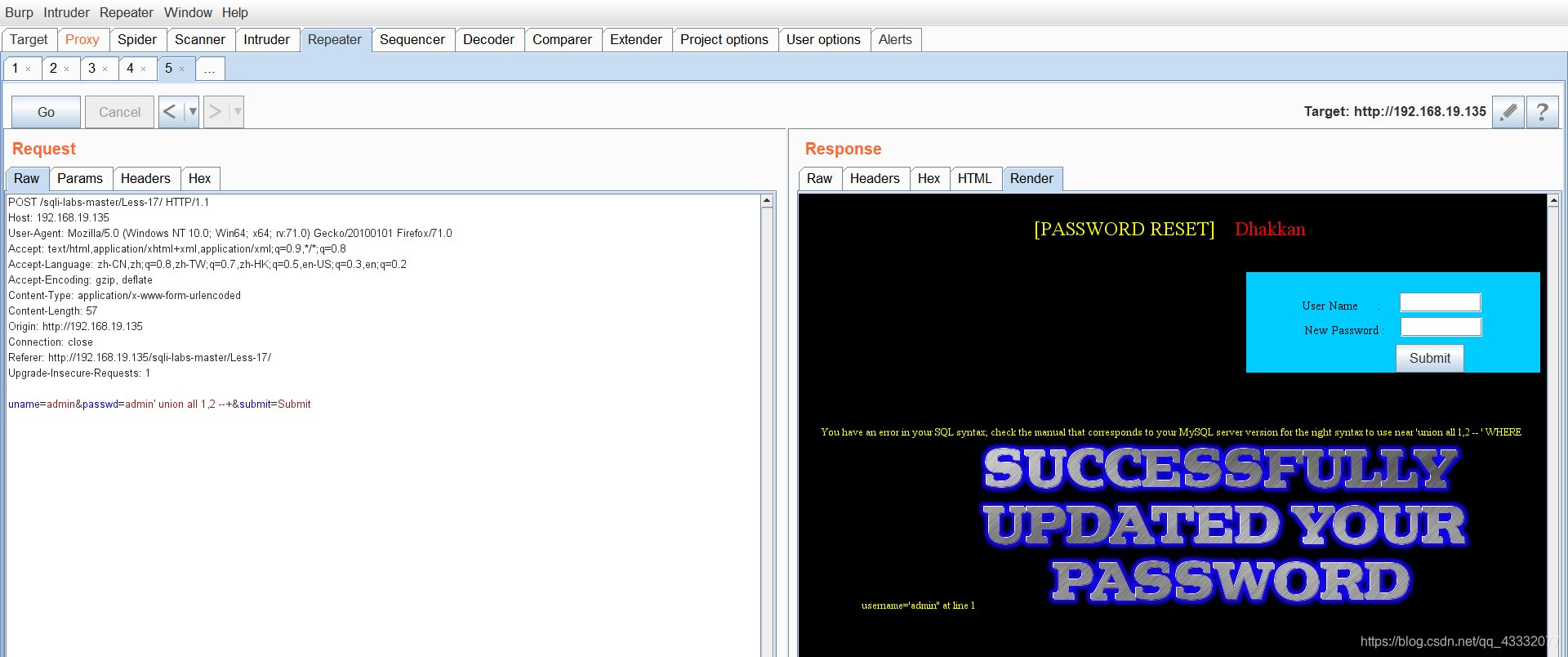The image size is (1568, 657).
Task: Open Repeater help question mark icon
Action: 1542,112
